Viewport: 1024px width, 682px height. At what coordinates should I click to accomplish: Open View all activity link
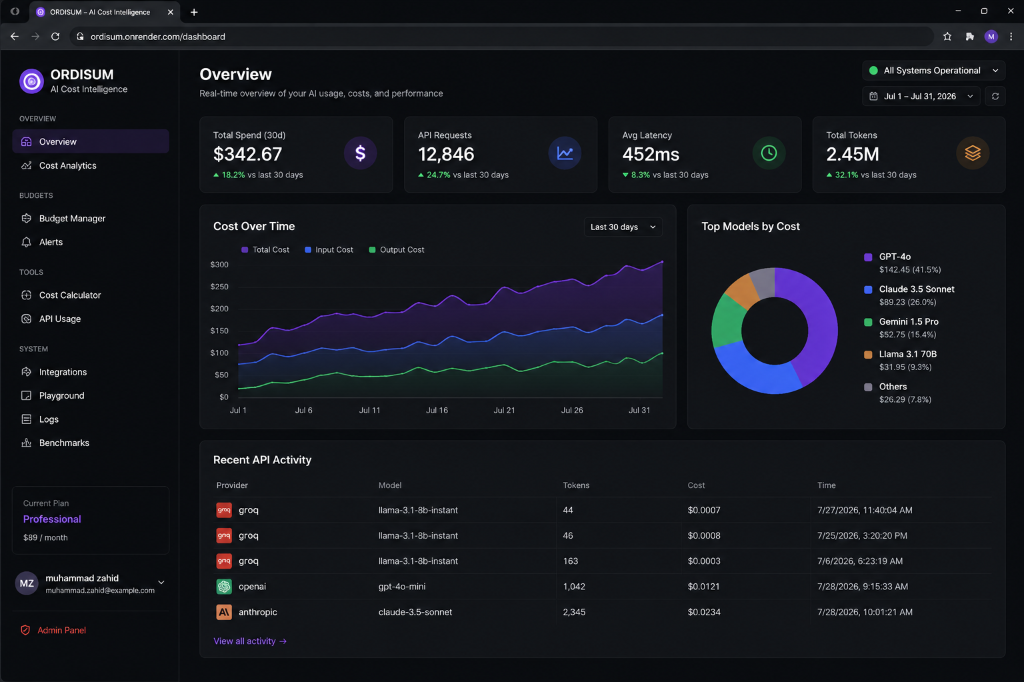coord(250,641)
